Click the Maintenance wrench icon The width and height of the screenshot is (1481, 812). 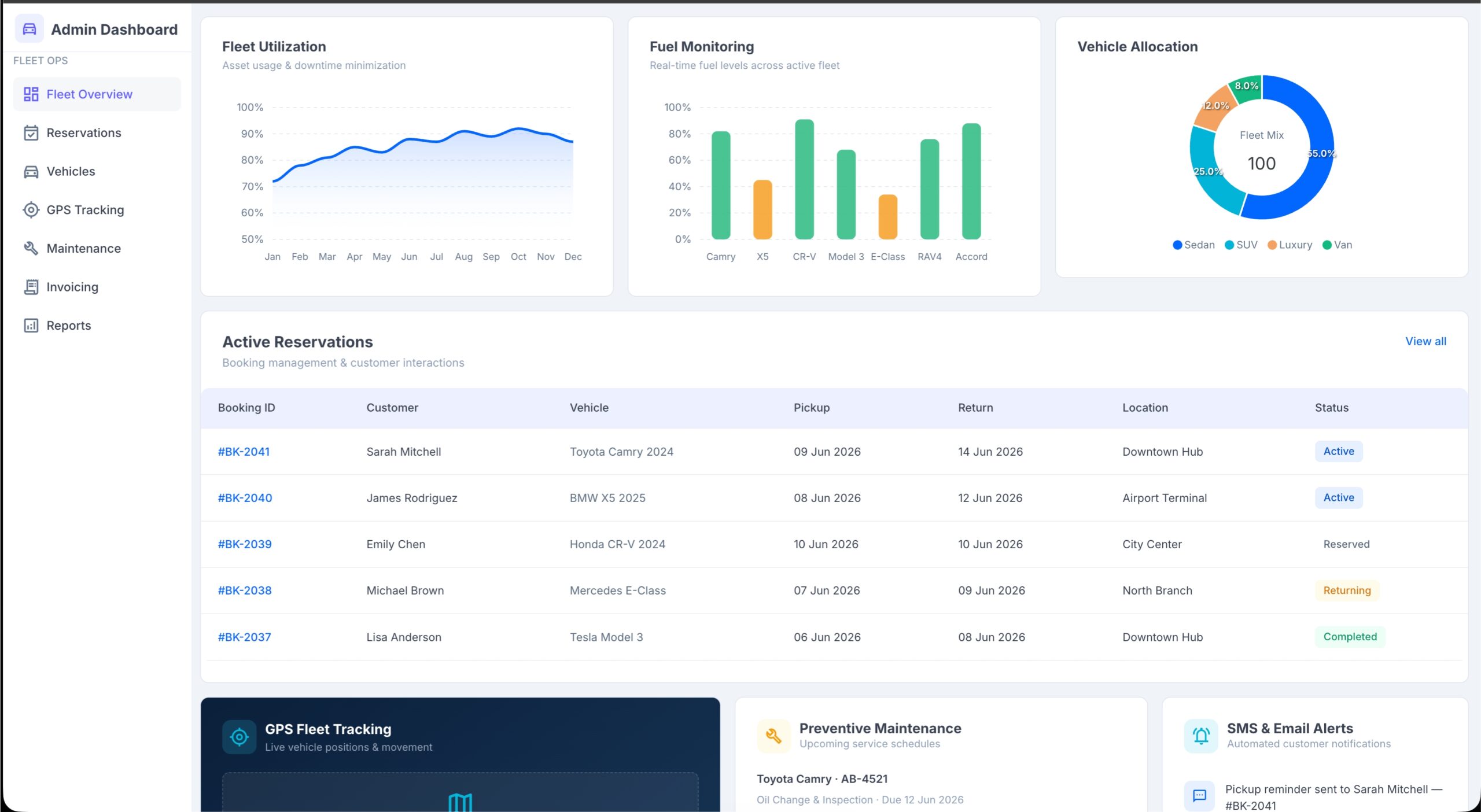31,249
